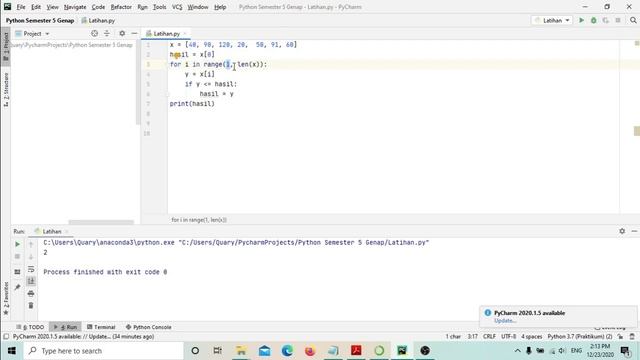Switch to the Run tool window tab
This screenshot has height=360, width=640.
[65, 327]
